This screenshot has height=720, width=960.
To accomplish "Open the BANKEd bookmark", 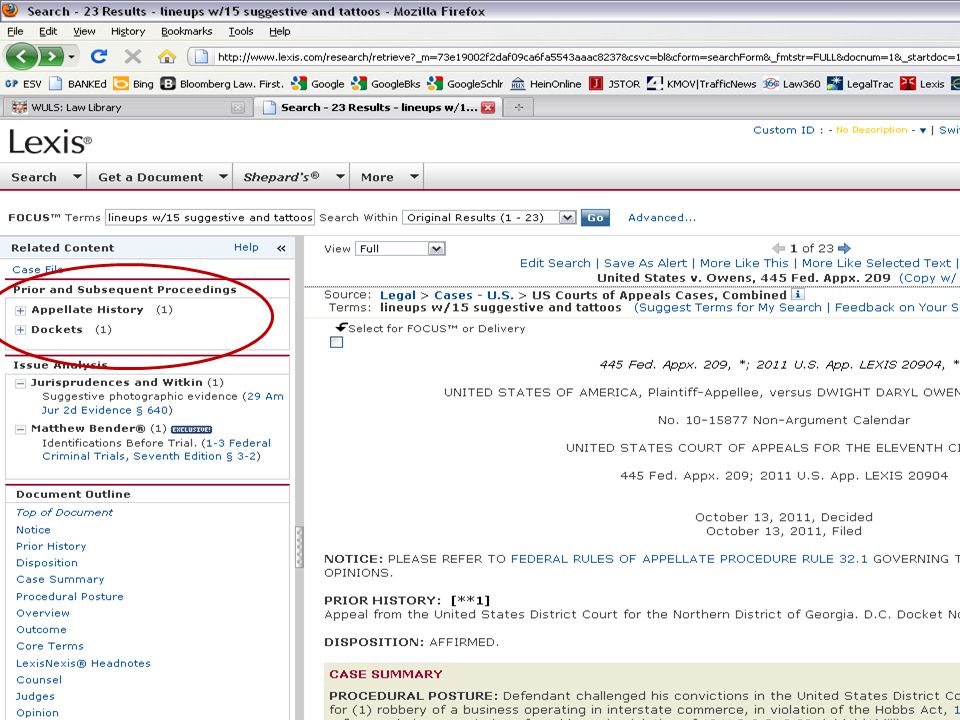I will coord(78,84).
